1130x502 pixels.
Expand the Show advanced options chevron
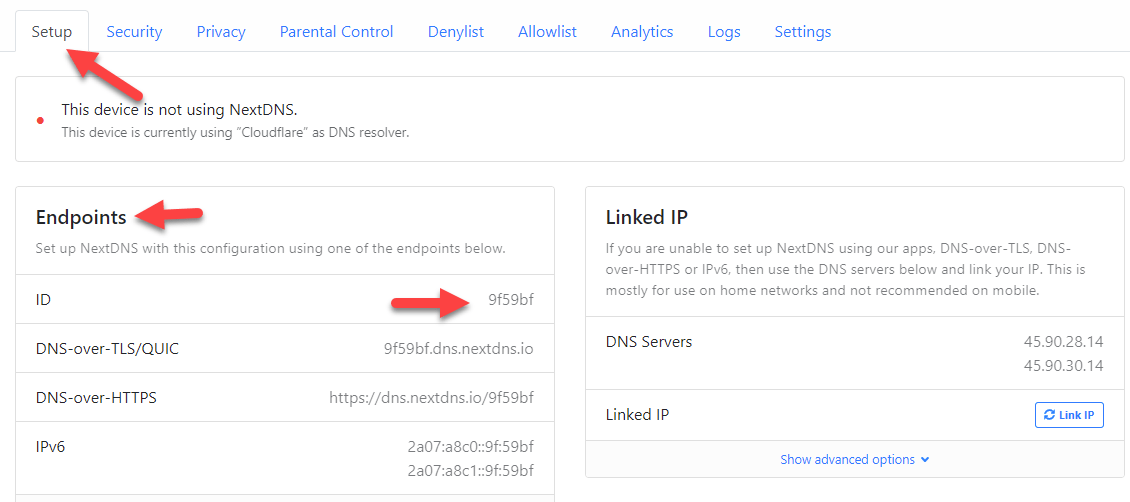925,460
